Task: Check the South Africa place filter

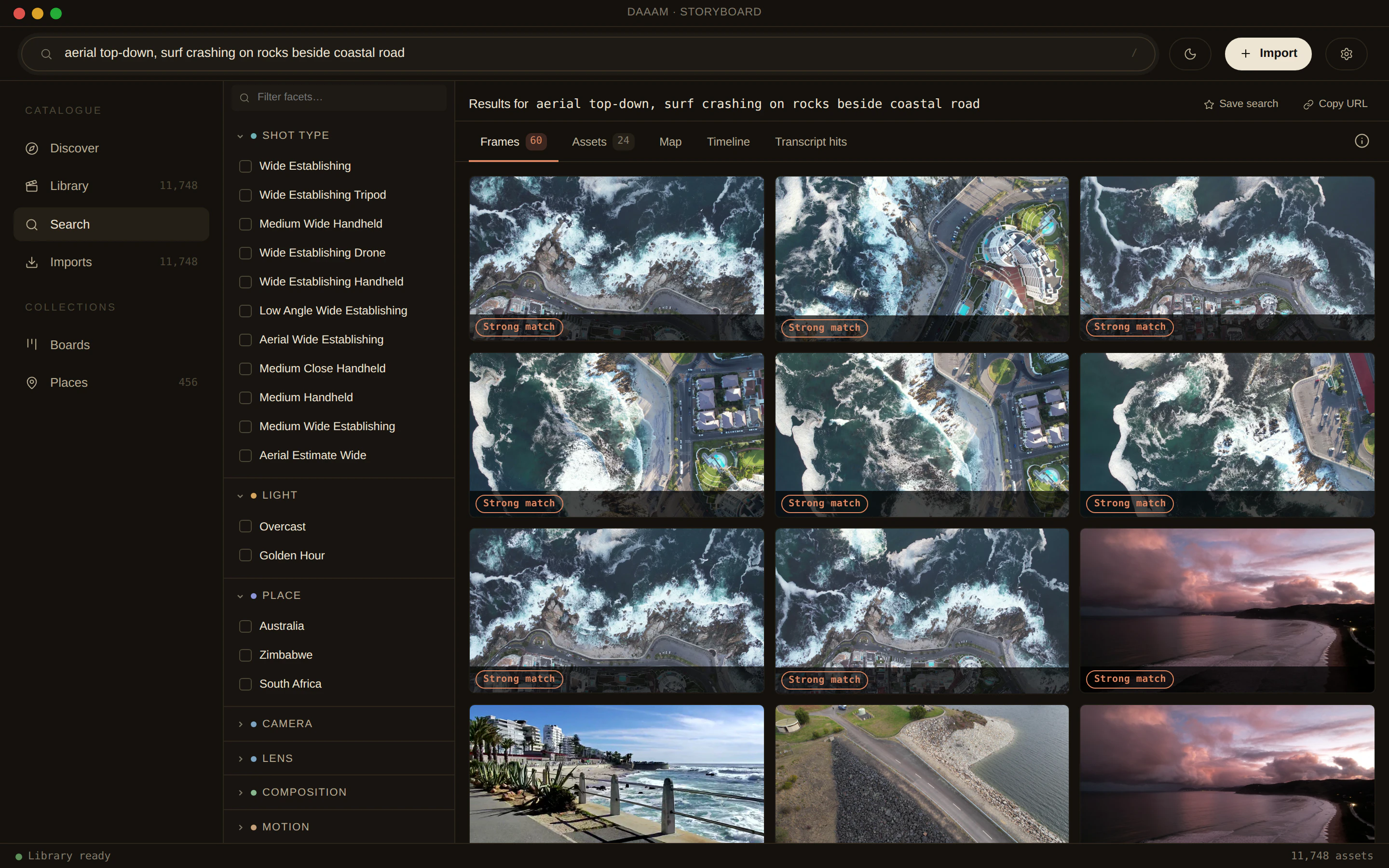Action: coord(245,684)
